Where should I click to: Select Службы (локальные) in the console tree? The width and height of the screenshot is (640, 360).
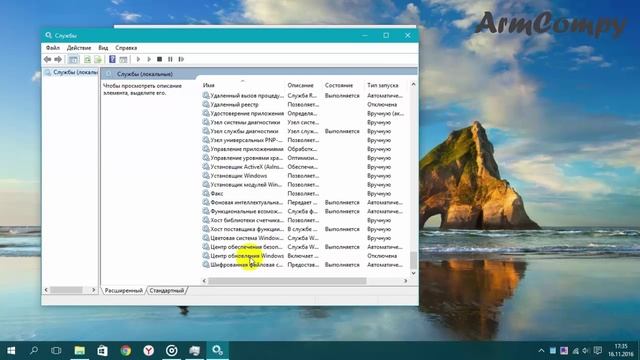point(71,72)
